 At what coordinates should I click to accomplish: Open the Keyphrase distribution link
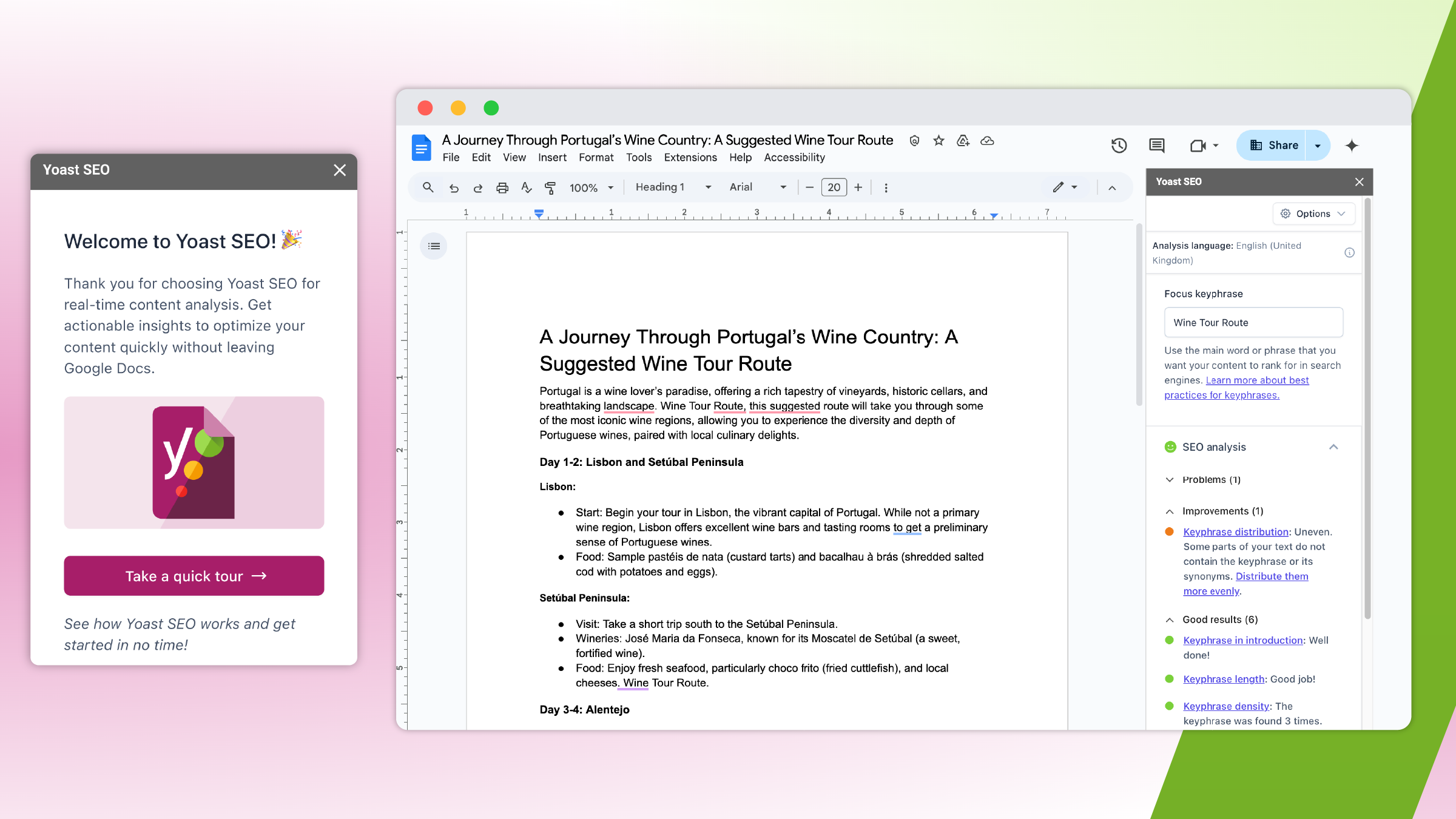pyautogui.click(x=1236, y=532)
